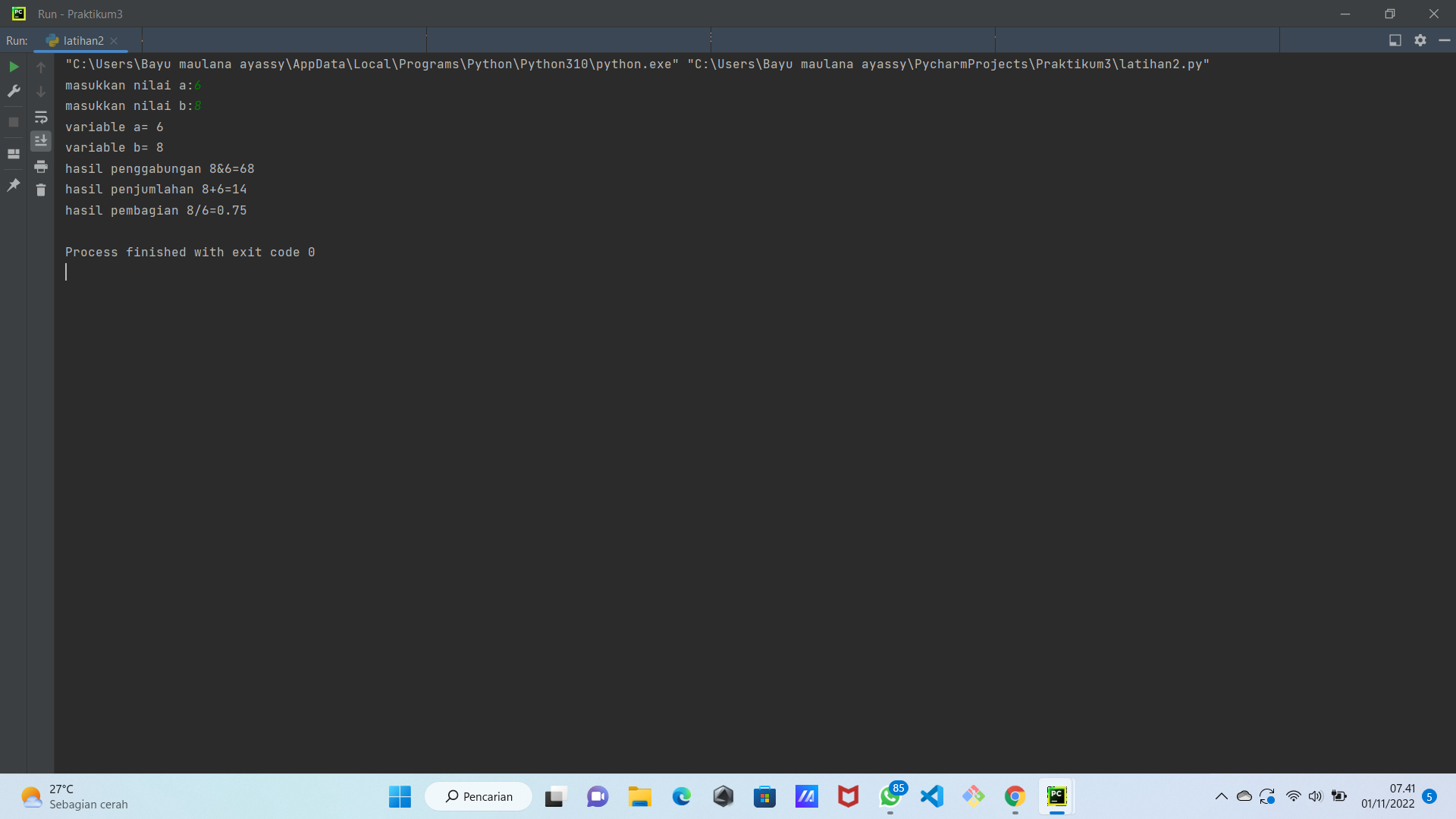Open run configuration wrench settings
The image size is (1456, 819).
[14, 91]
